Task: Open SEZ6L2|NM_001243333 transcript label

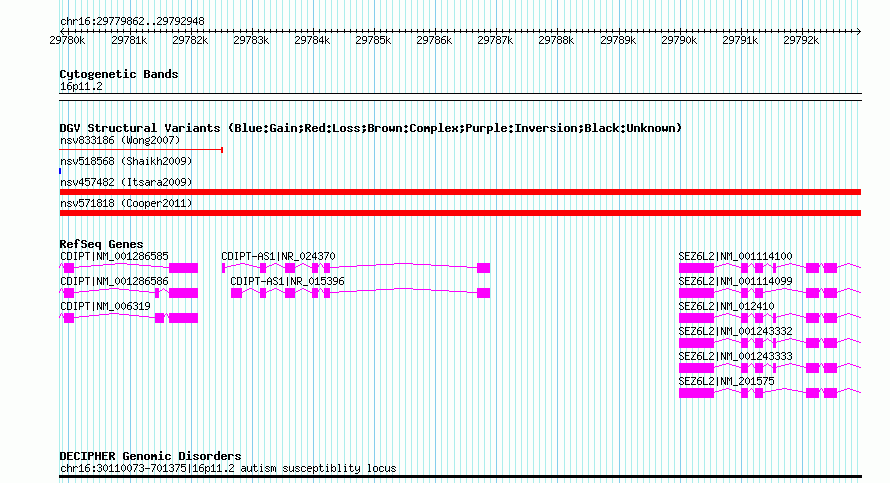Action: [x=735, y=356]
